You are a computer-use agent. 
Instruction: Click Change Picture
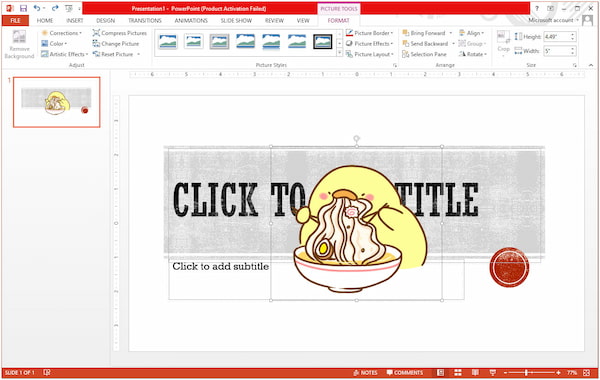click(x=116, y=44)
